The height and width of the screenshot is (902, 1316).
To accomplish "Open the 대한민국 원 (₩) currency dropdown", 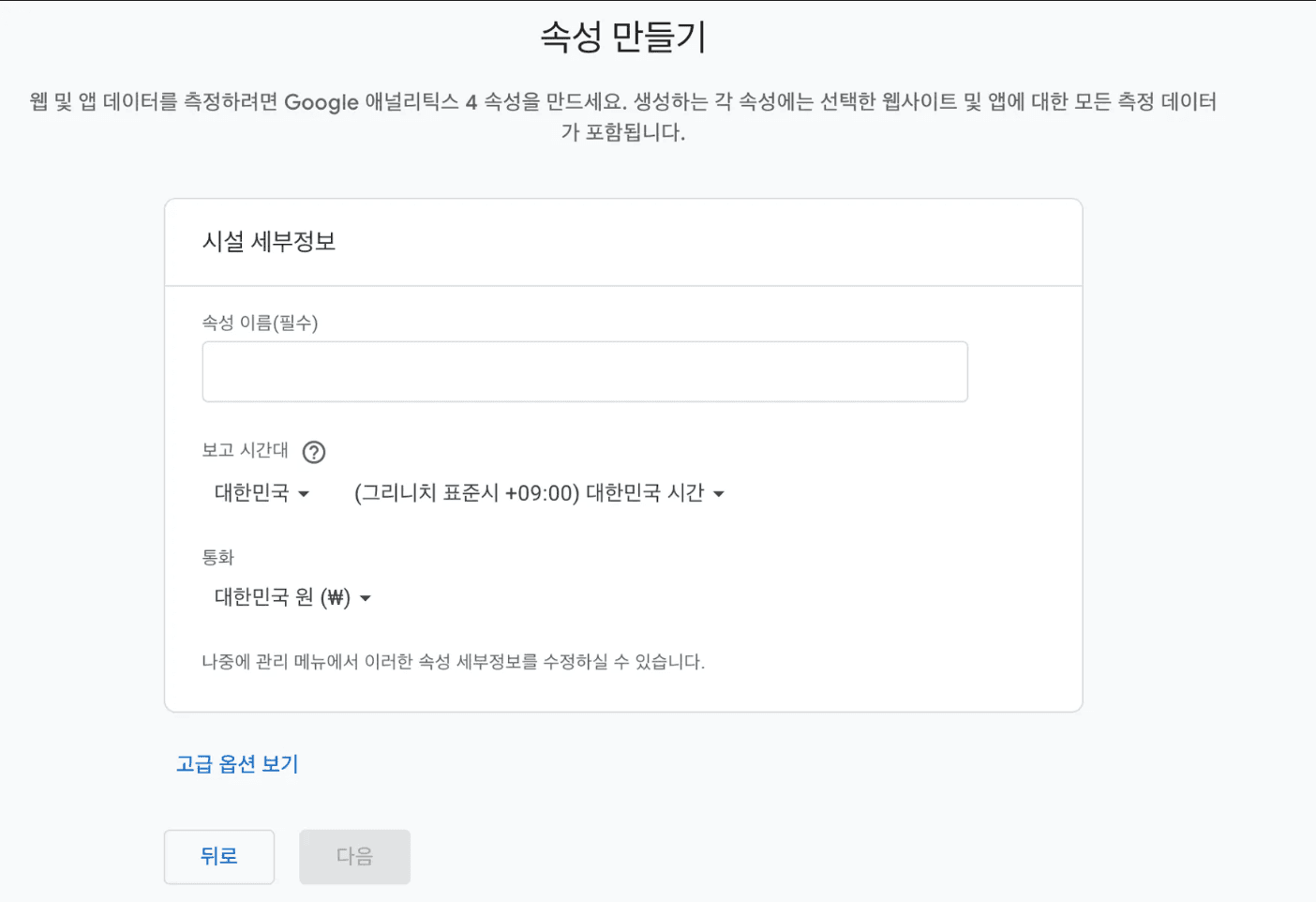I will (x=292, y=598).
